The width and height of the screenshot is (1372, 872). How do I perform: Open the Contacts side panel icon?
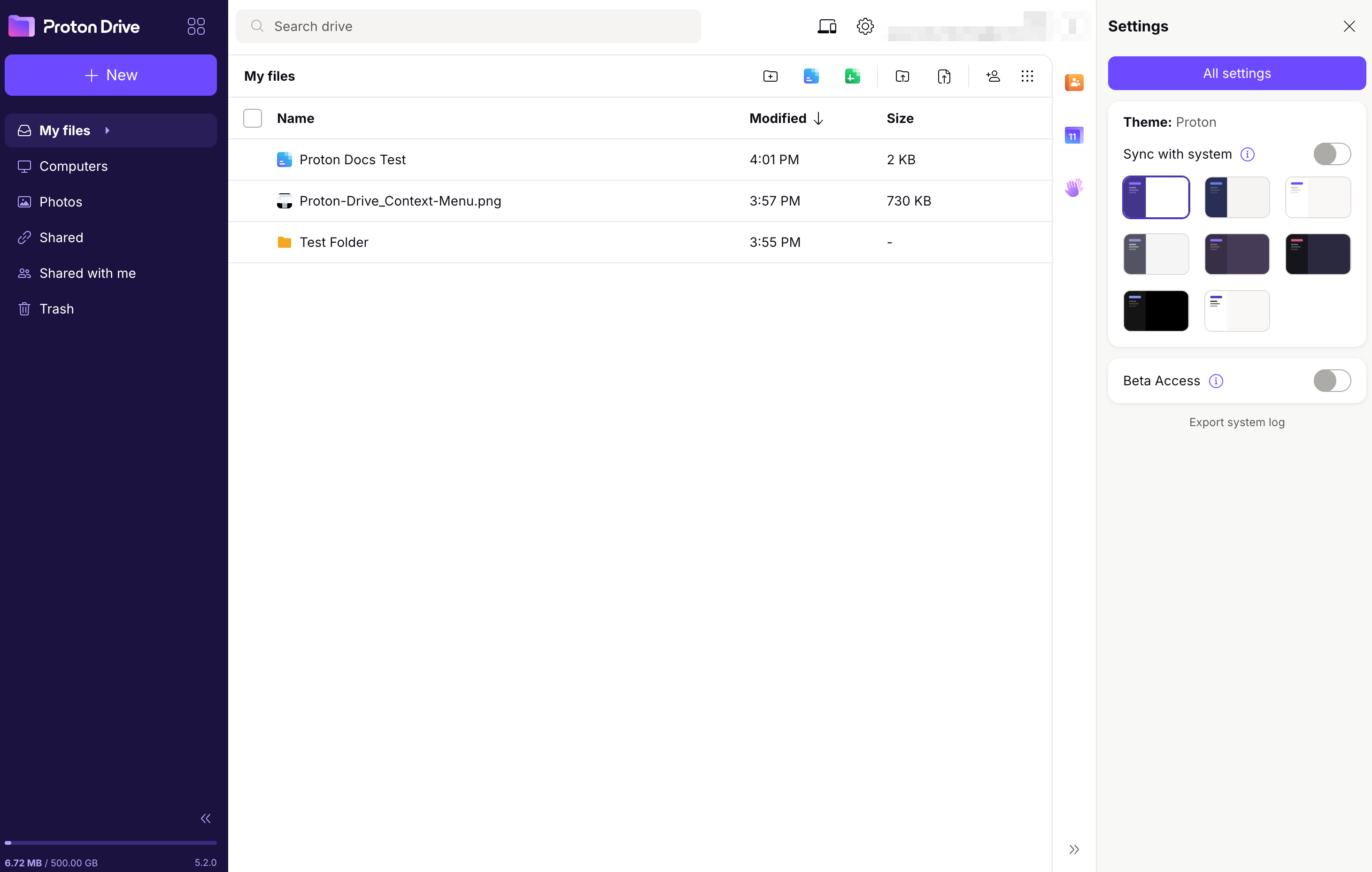pos(1073,83)
